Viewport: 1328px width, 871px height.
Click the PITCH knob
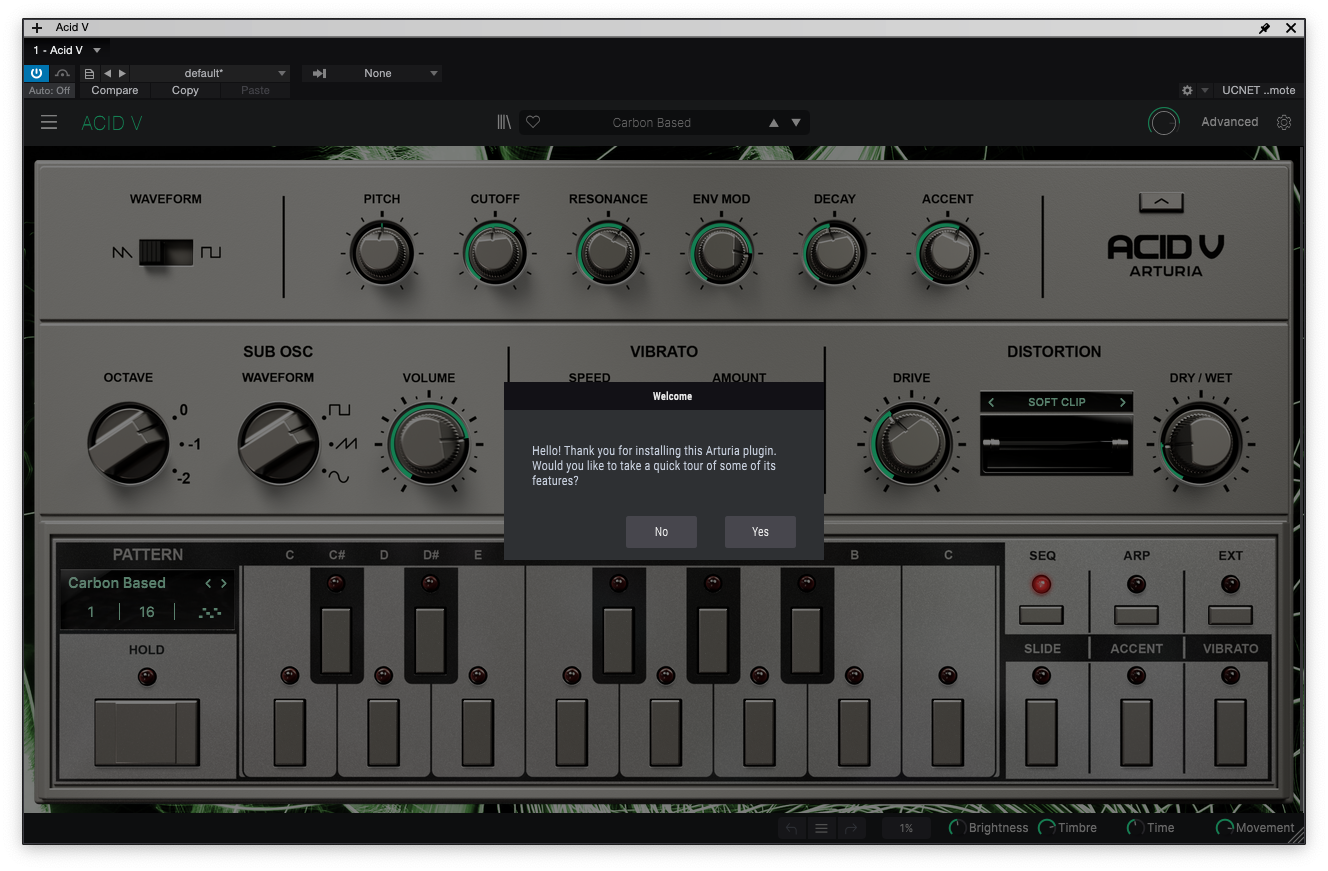(382, 254)
